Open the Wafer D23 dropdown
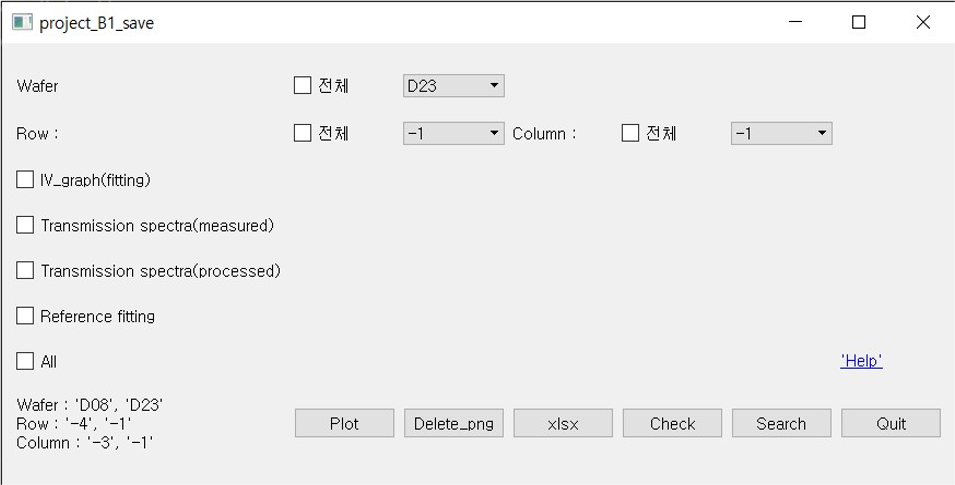Image resolution: width=955 pixels, height=485 pixels. pos(453,86)
